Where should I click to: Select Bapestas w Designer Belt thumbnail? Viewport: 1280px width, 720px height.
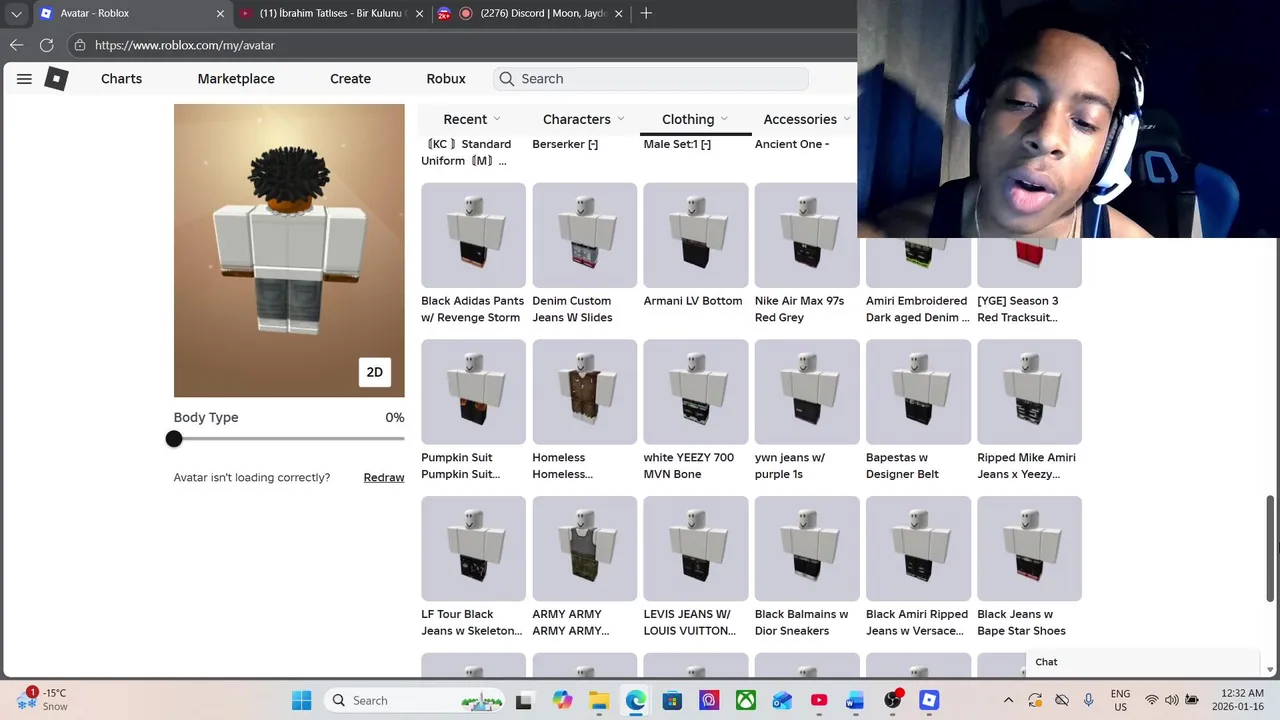tap(918, 392)
